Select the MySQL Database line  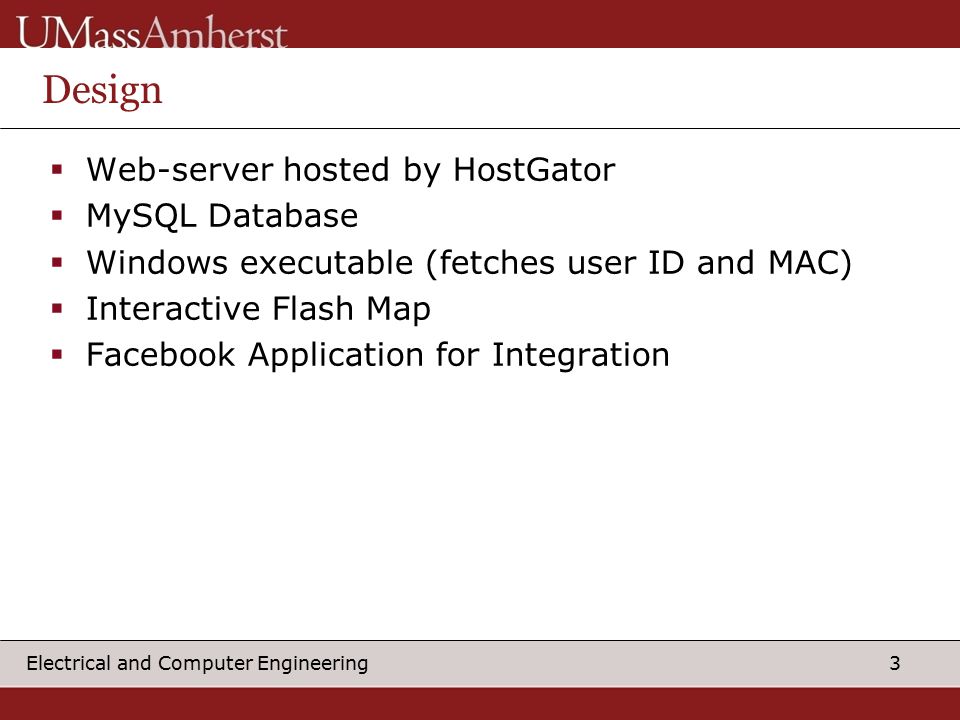click(x=222, y=216)
